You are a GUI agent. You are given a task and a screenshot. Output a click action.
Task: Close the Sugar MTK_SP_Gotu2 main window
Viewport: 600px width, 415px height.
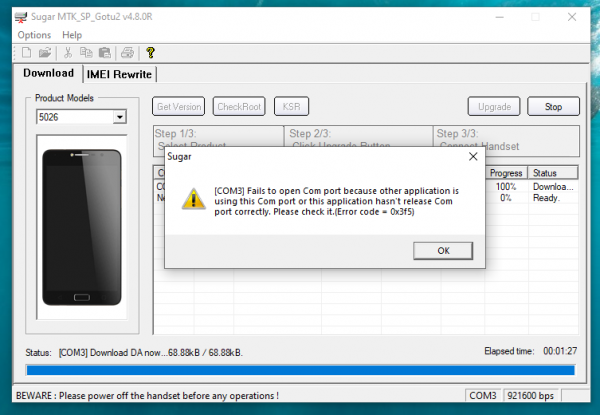tap(572, 17)
